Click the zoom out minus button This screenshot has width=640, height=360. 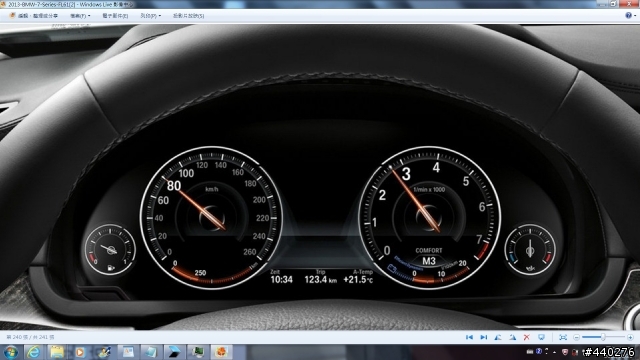point(576,337)
